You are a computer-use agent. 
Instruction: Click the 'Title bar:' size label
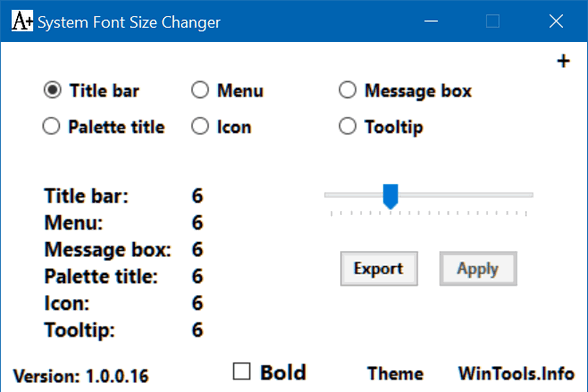point(86,196)
